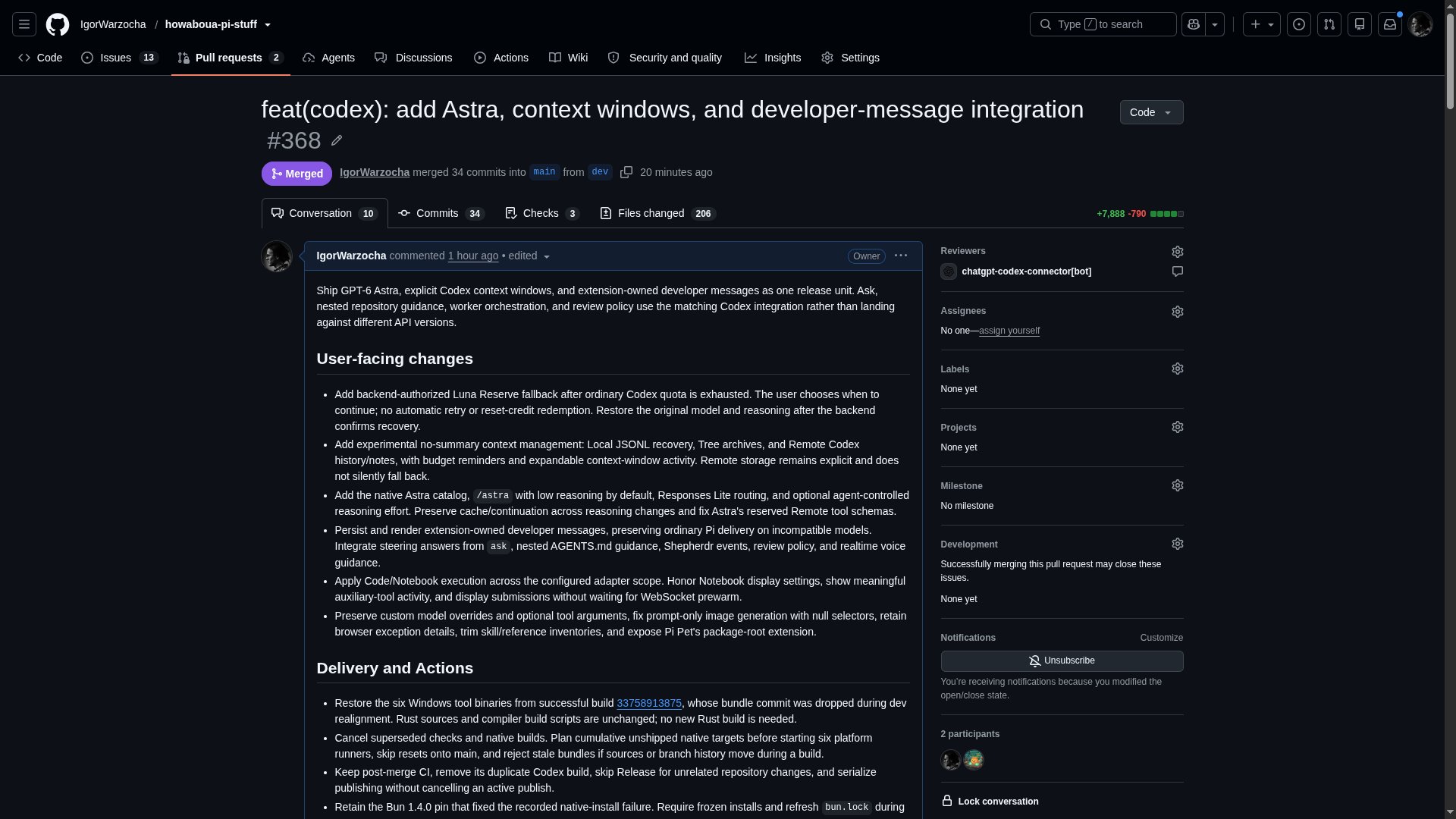
Task: Open the Code repository tab
Action: click(x=41, y=58)
